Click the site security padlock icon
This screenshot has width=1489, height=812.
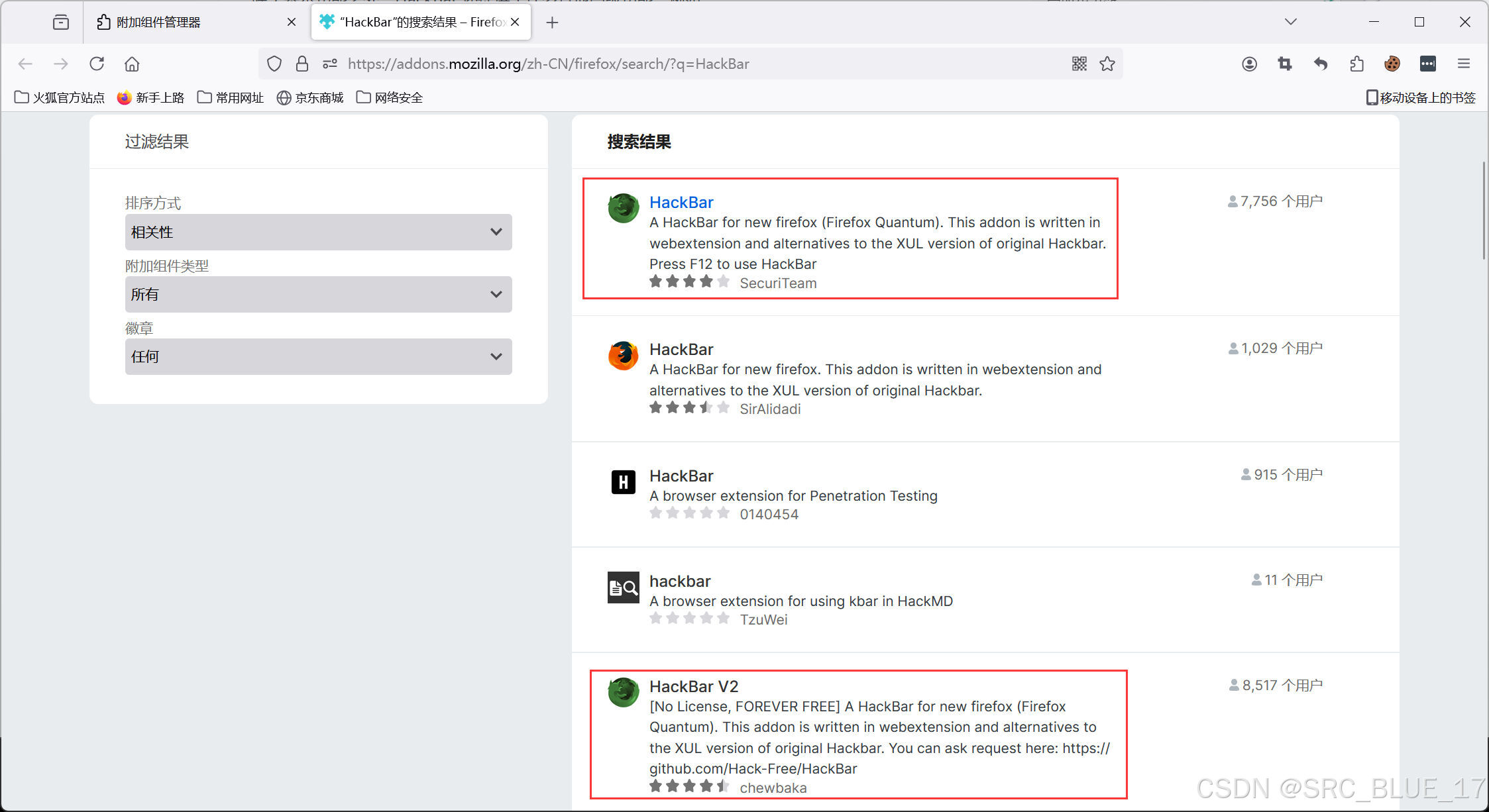click(302, 64)
